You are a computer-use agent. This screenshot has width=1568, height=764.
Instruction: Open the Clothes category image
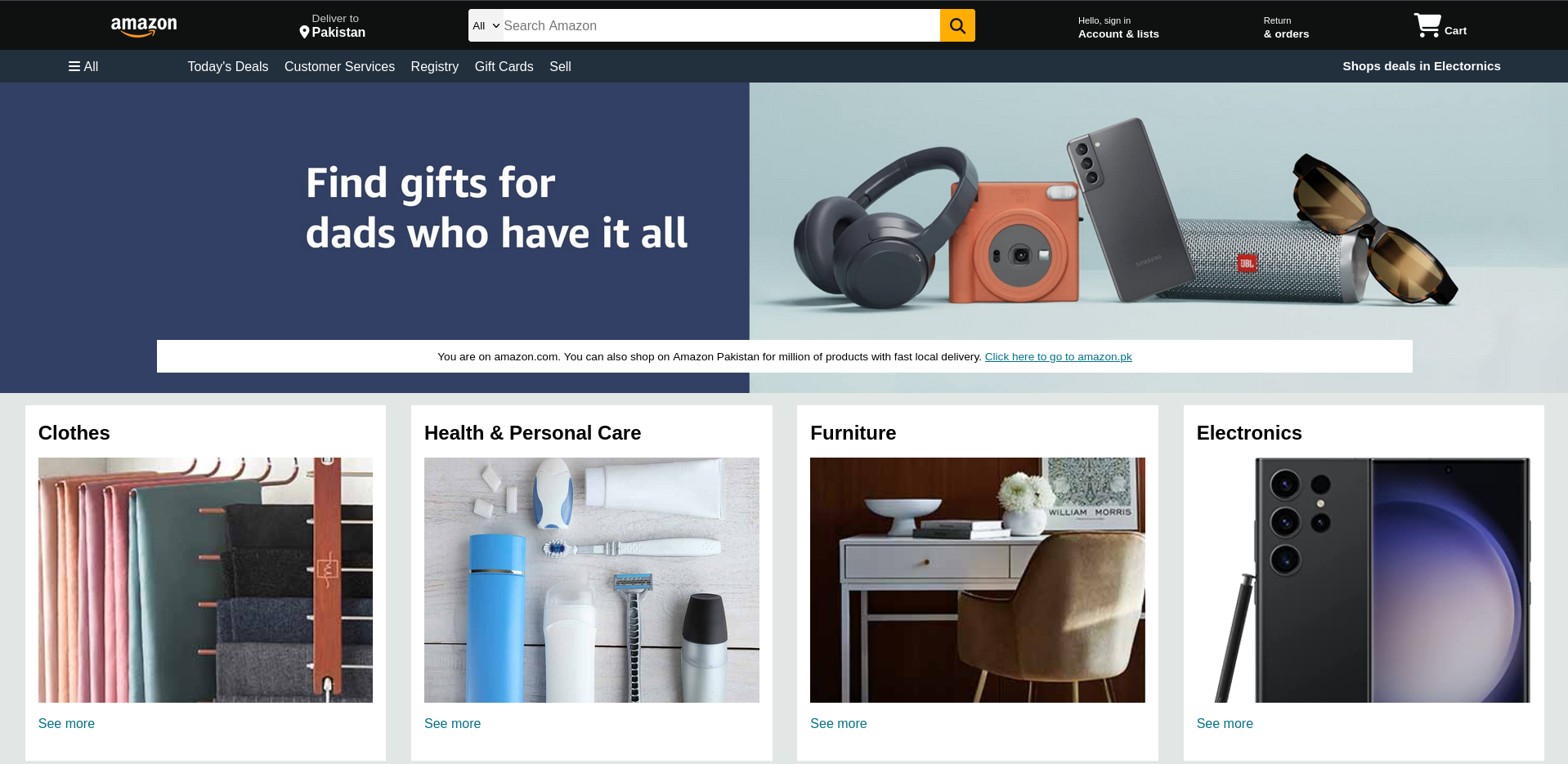pyautogui.click(x=205, y=580)
